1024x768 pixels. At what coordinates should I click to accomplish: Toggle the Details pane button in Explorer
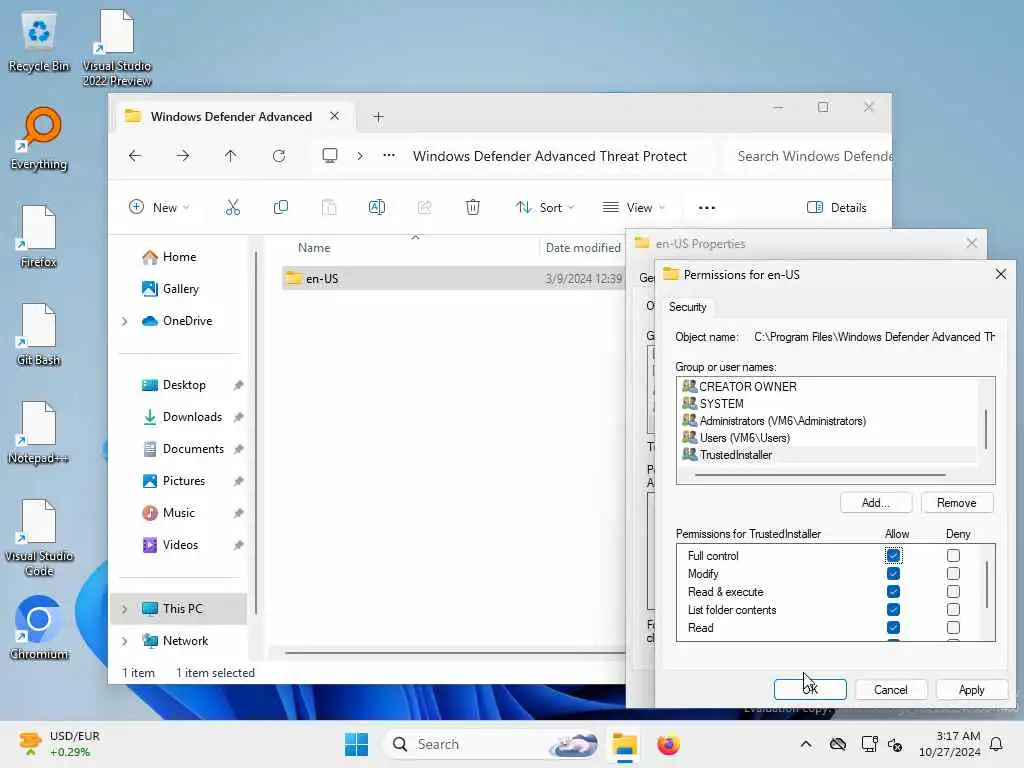point(837,208)
